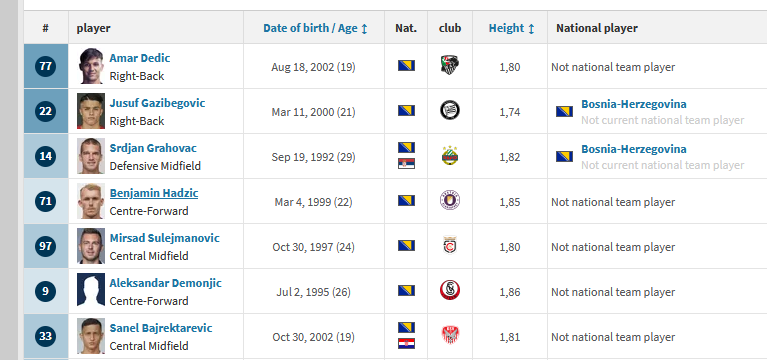Click Aleksandar Demonjic's placeholder portrait
767x360 pixels.
pyautogui.click(x=91, y=290)
